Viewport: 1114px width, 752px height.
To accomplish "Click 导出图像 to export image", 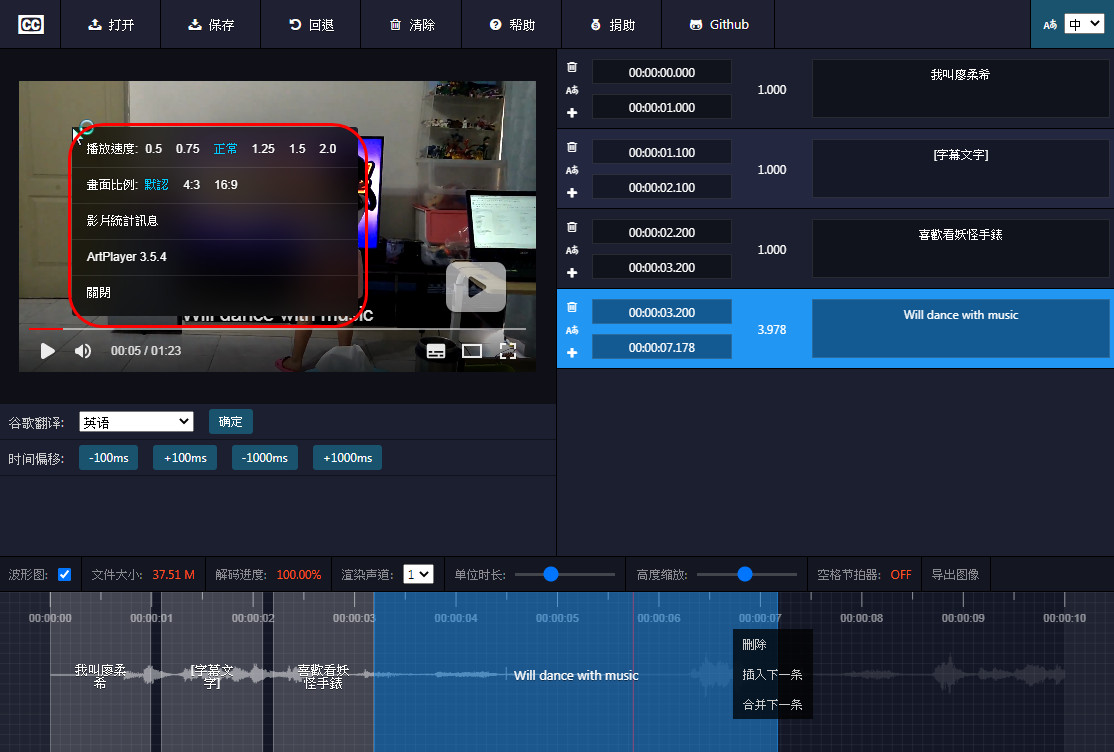I will 955,574.
